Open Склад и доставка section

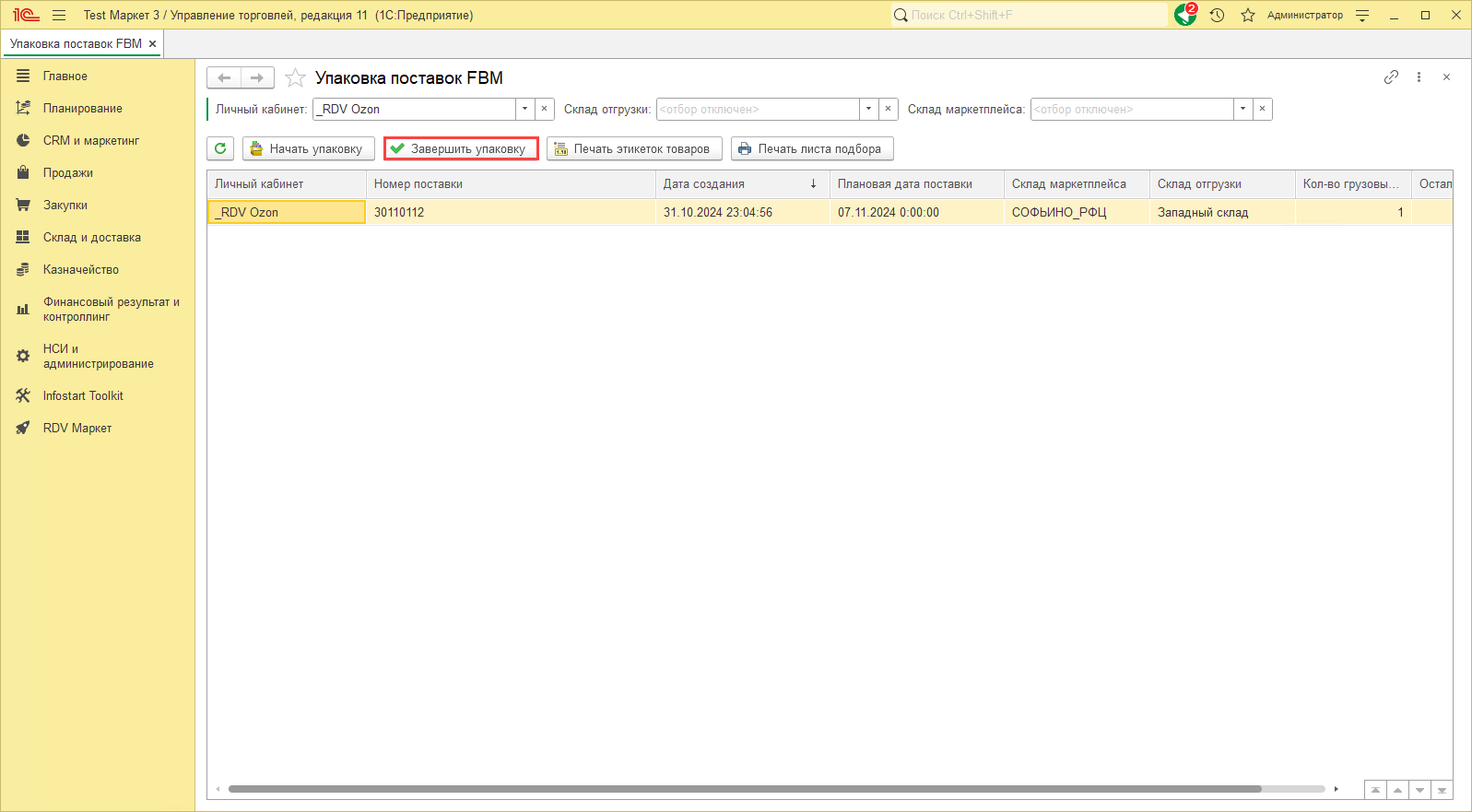[98, 237]
